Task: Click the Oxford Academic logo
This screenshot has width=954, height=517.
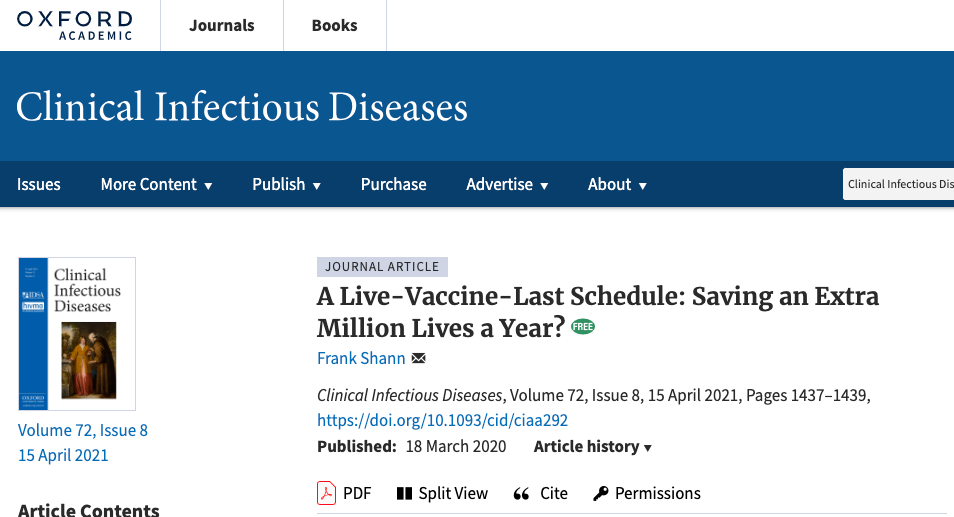Action: 74,25
